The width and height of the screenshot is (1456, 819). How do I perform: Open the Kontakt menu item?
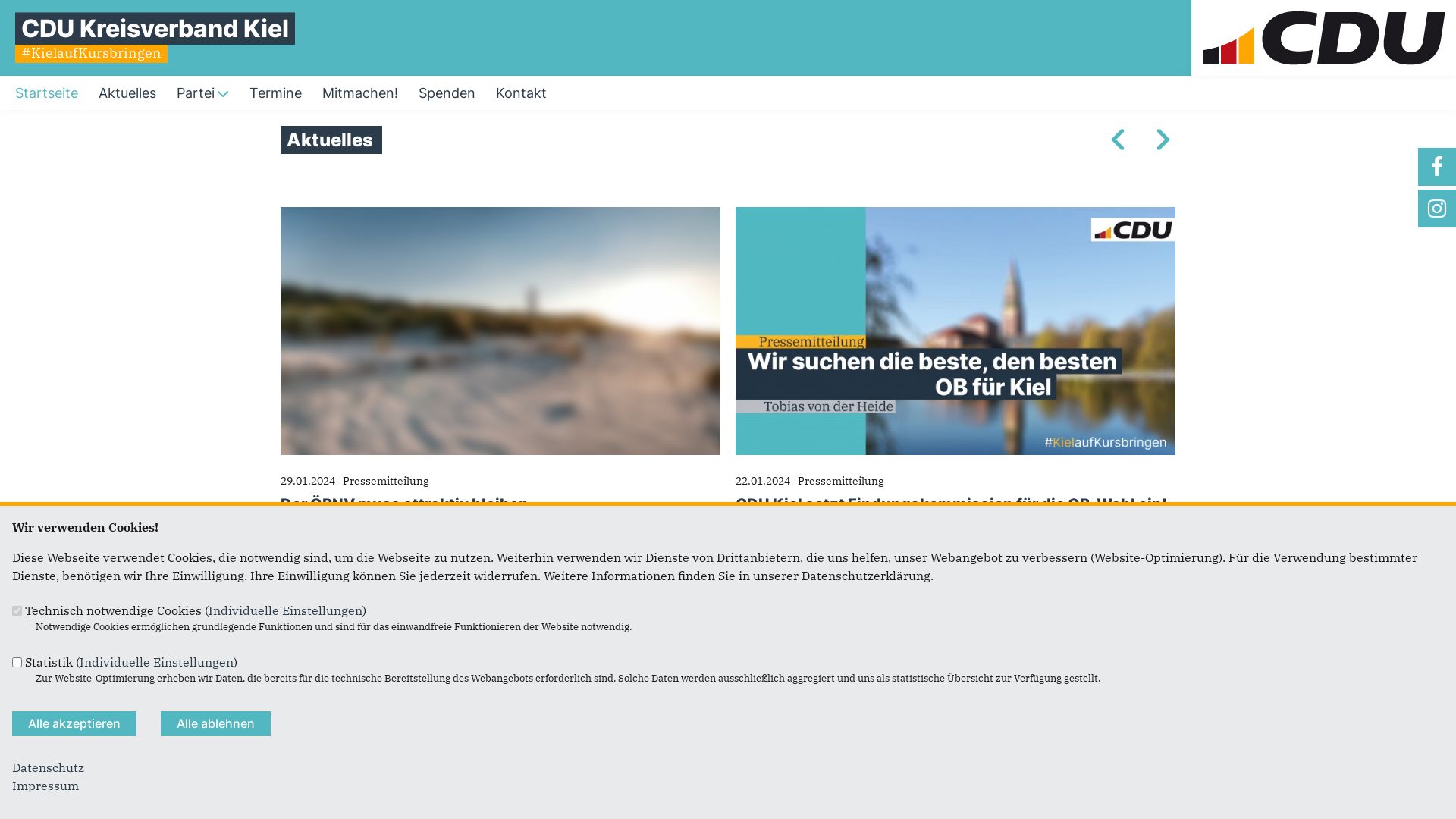click(521, 93)
